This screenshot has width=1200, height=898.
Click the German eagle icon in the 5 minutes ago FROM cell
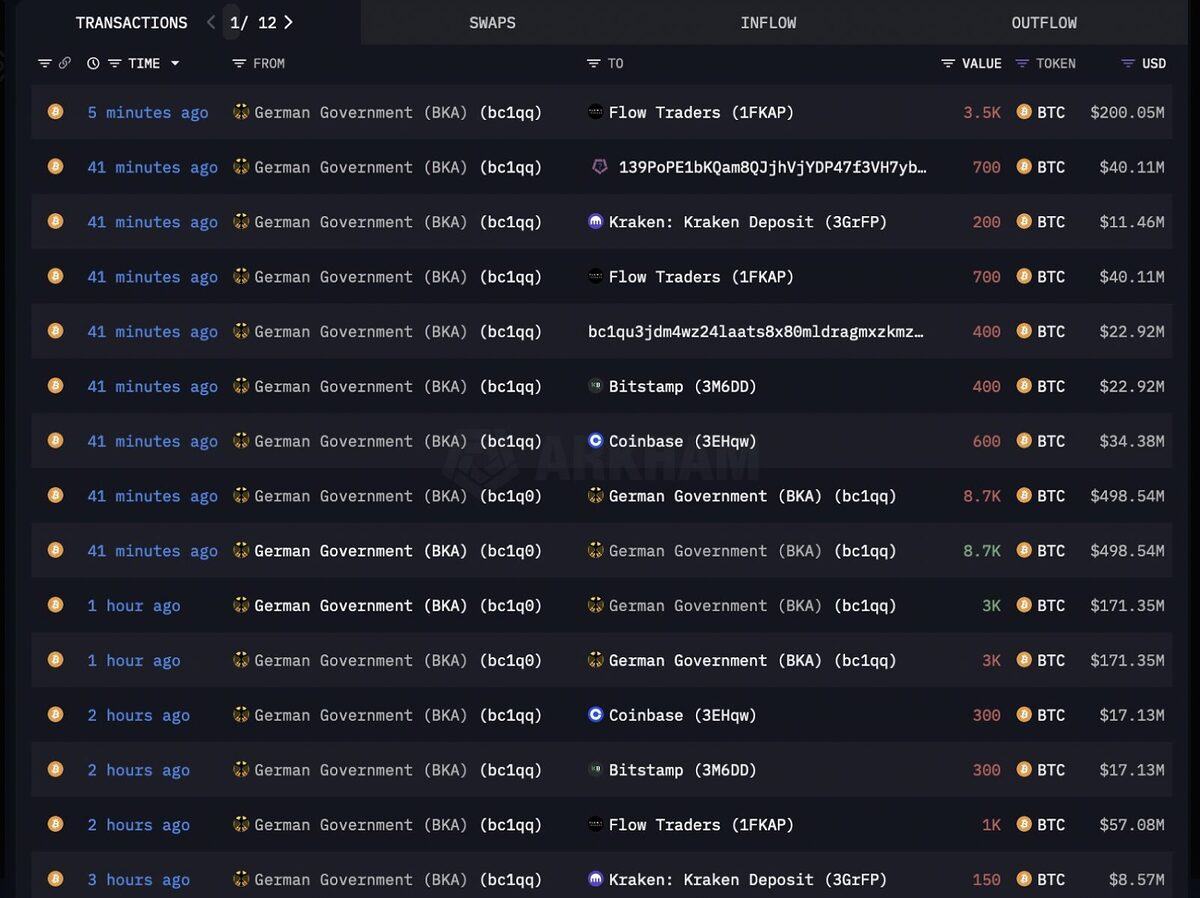click(x=241, y=112)
